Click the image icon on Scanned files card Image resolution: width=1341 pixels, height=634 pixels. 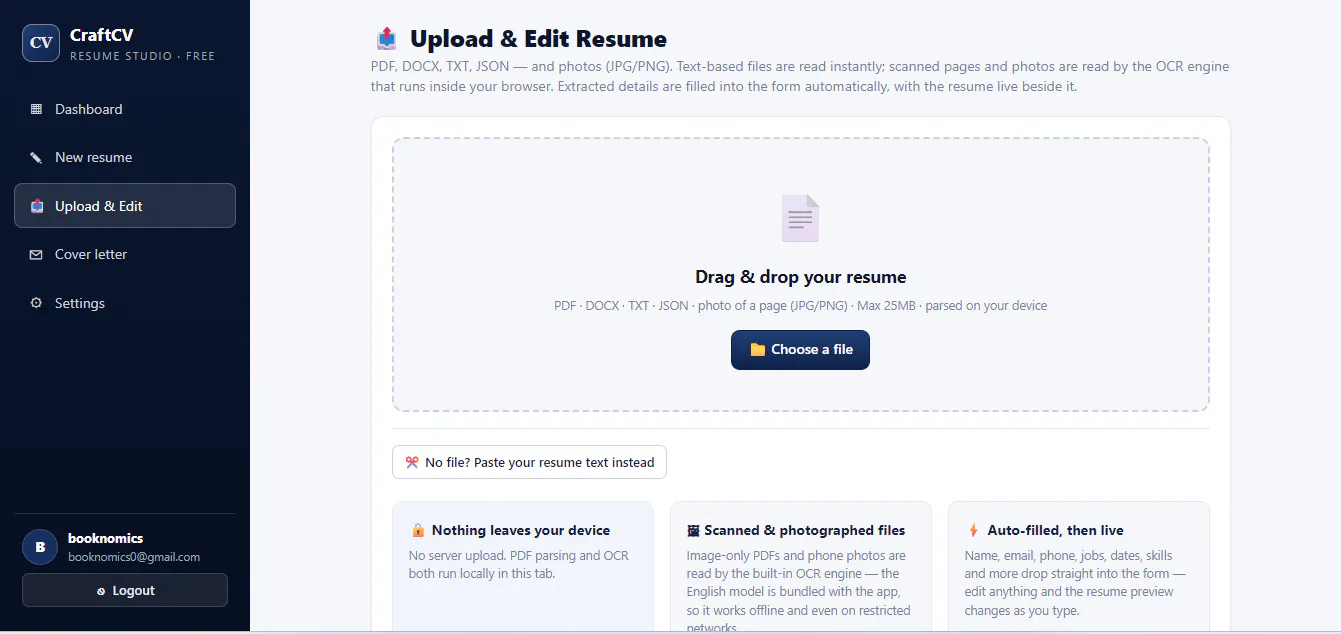693,531
